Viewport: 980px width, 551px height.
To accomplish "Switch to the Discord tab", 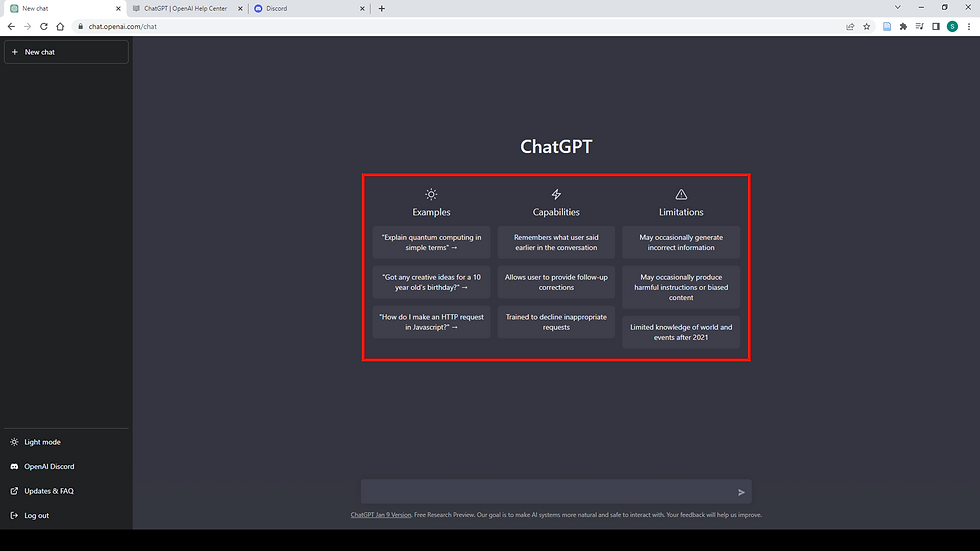I will click(x=309, y=9).
